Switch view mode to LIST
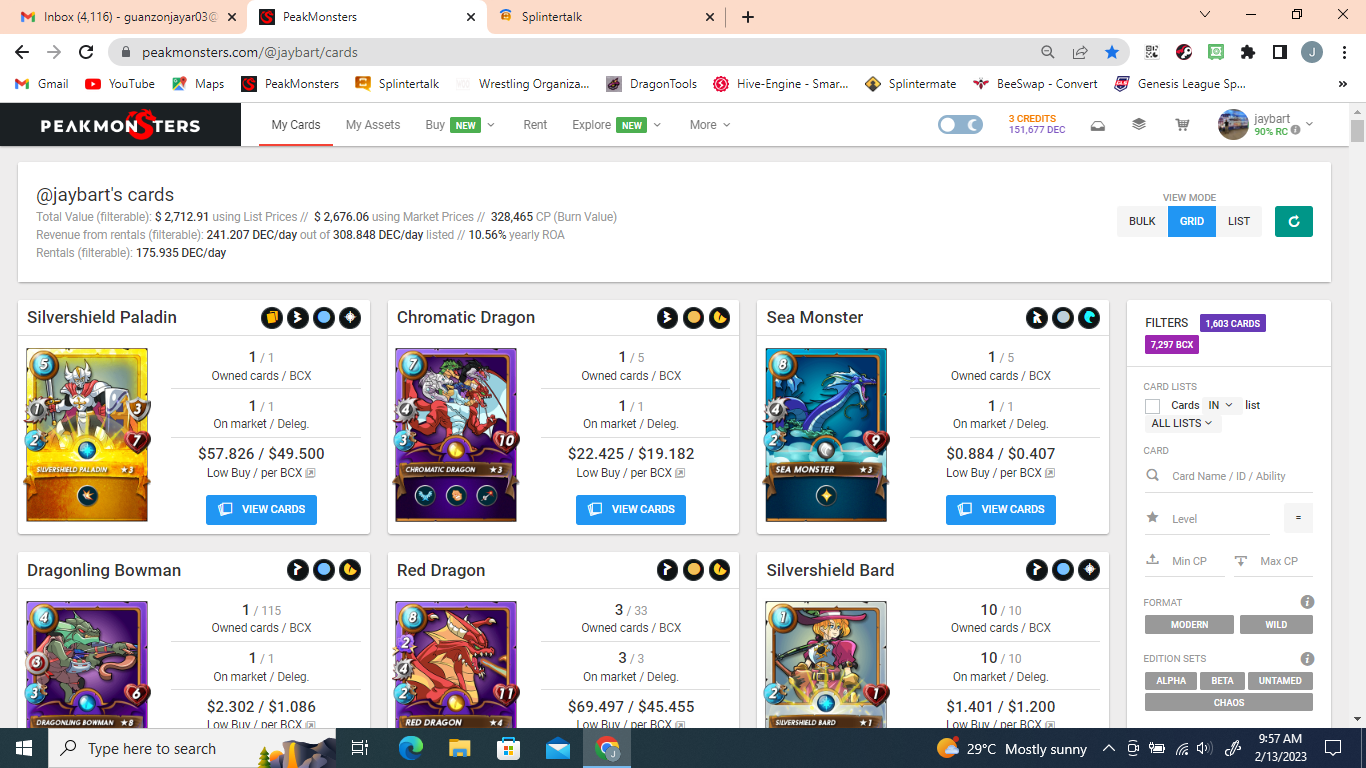1366x768 pixels. coord(1239,221)
